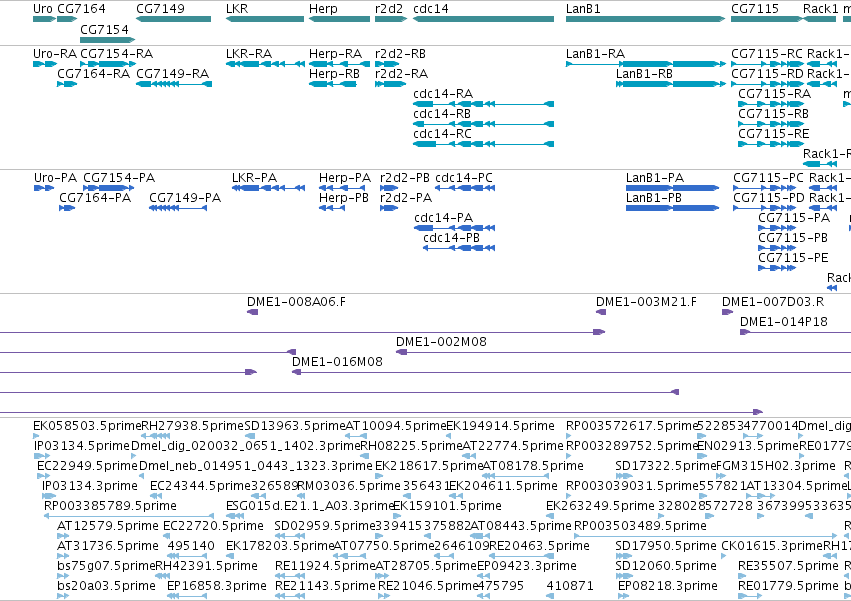This screenshot has height=601, width=851.
Task: Click EST SD17322.5prime label
Action: tap(666, 466)
